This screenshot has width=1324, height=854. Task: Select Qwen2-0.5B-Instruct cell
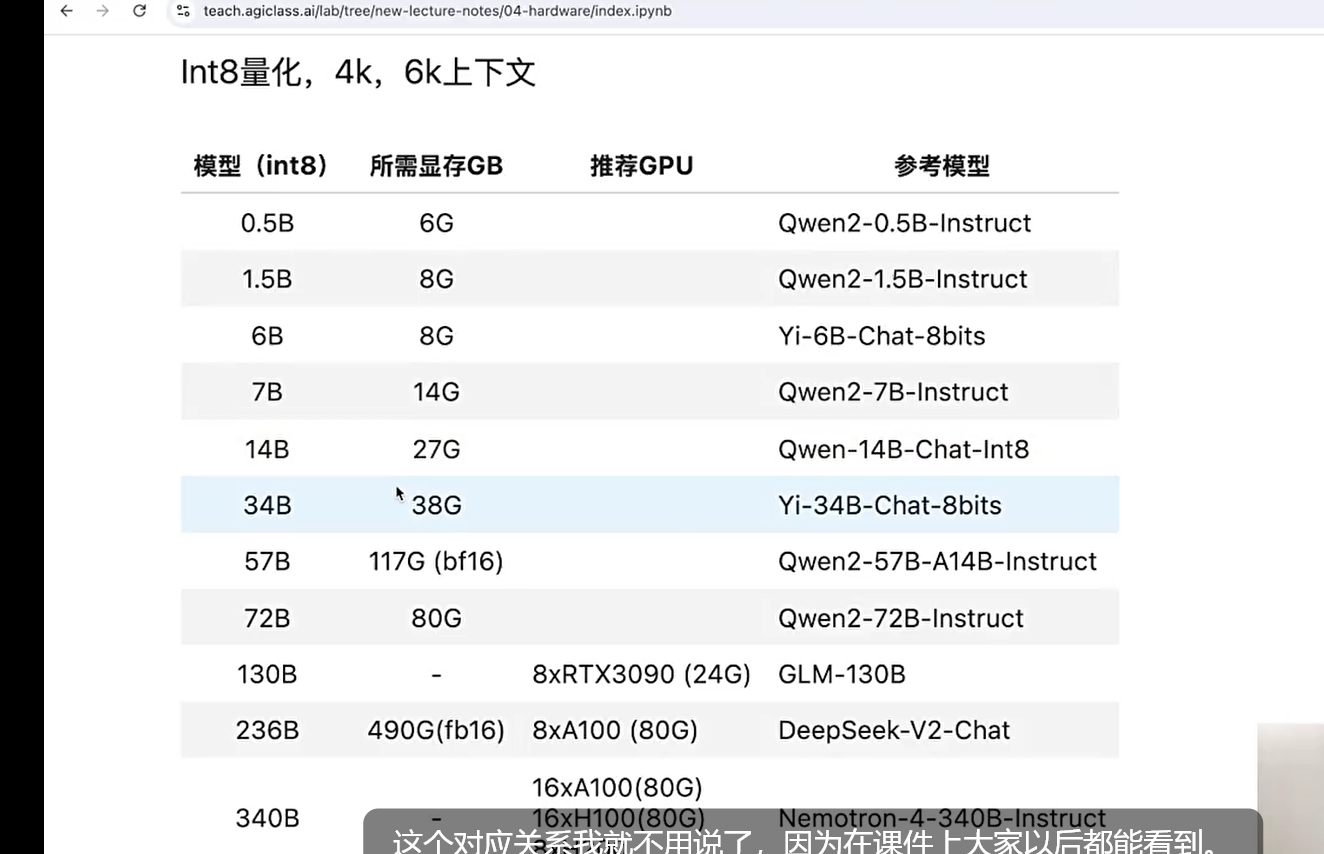[x=905, y=223]
